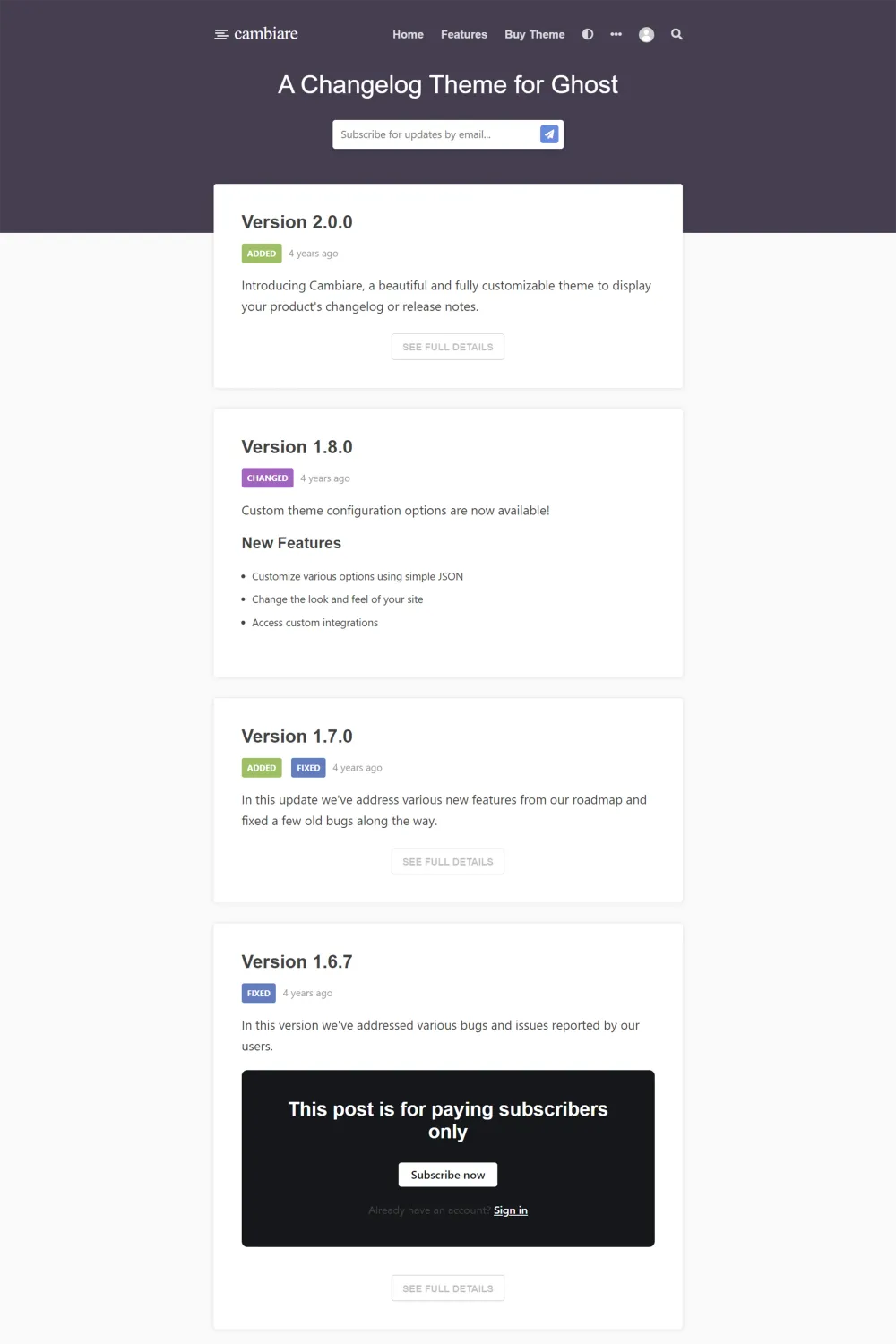Open the Features nav item
The width and height of the screenshot is (896, 1344).
point(464,34)
